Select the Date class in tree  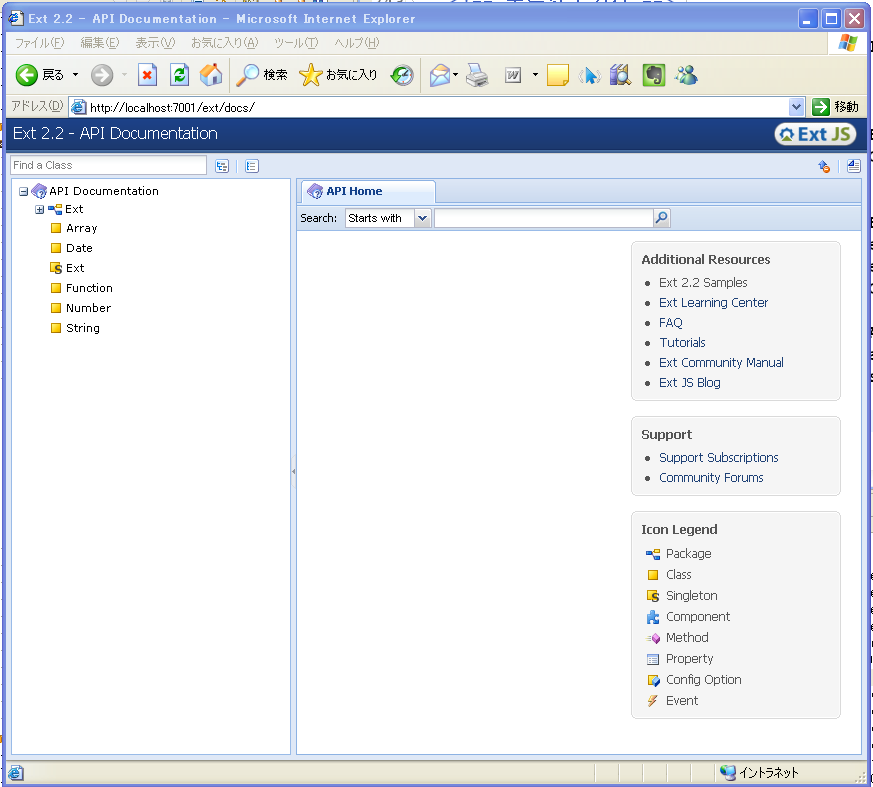79,248
